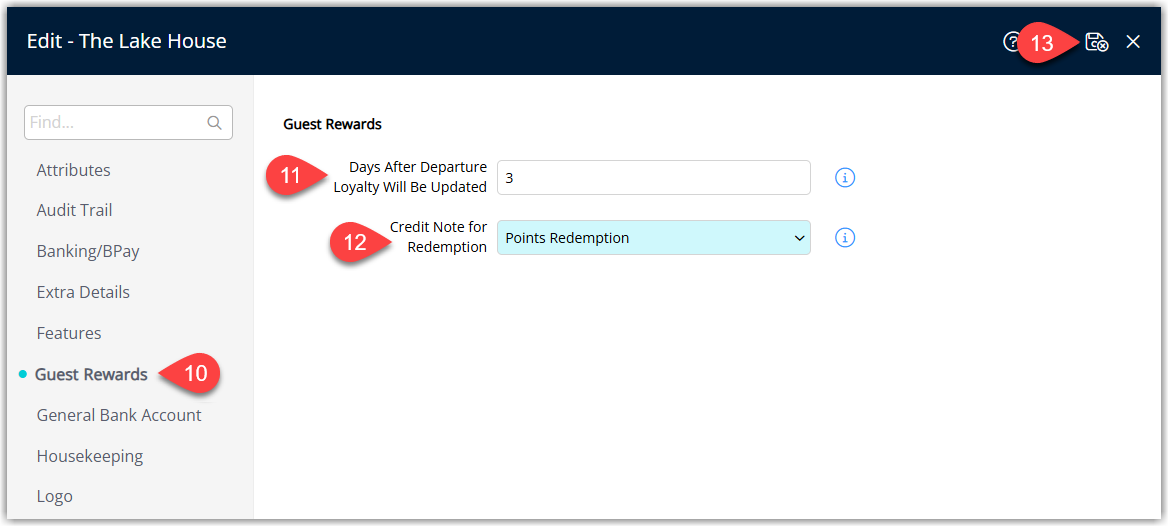Open the Credit Note for Redemption dropdown

click(654, 238)
